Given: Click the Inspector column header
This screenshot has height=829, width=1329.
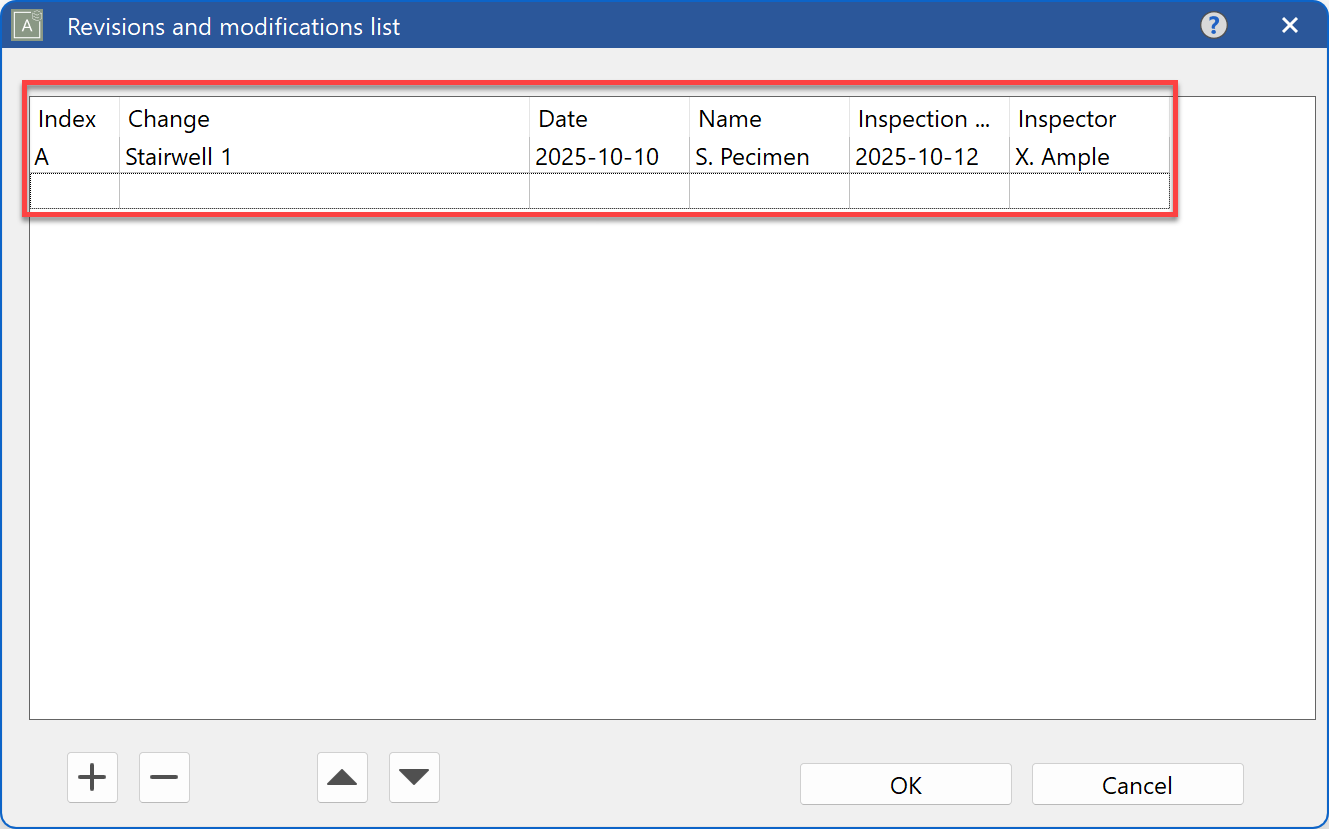Looking at the screenshot, I should pyautogui.click(x=1088, y=119).
